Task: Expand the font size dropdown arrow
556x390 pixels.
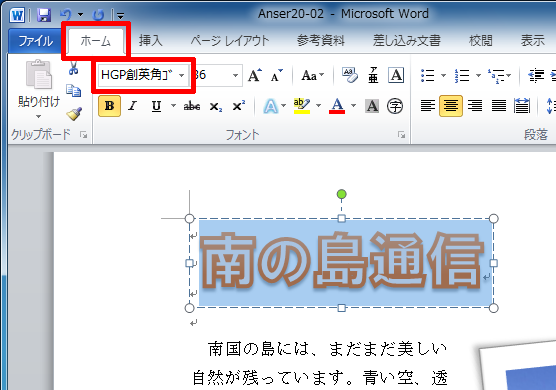Action: click(235, 75)
